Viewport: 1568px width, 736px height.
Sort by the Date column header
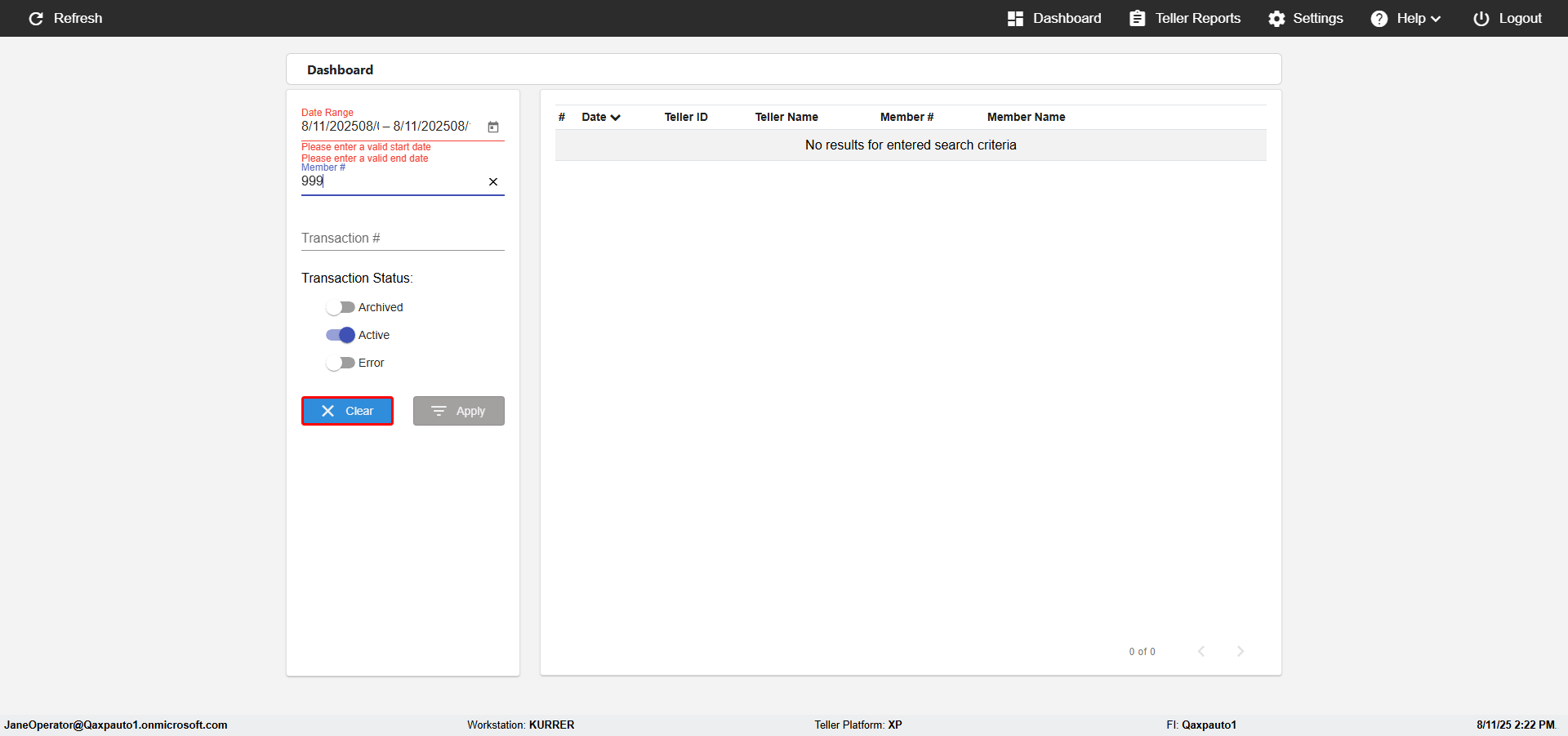pyautogui.click(x=601, y=117)
